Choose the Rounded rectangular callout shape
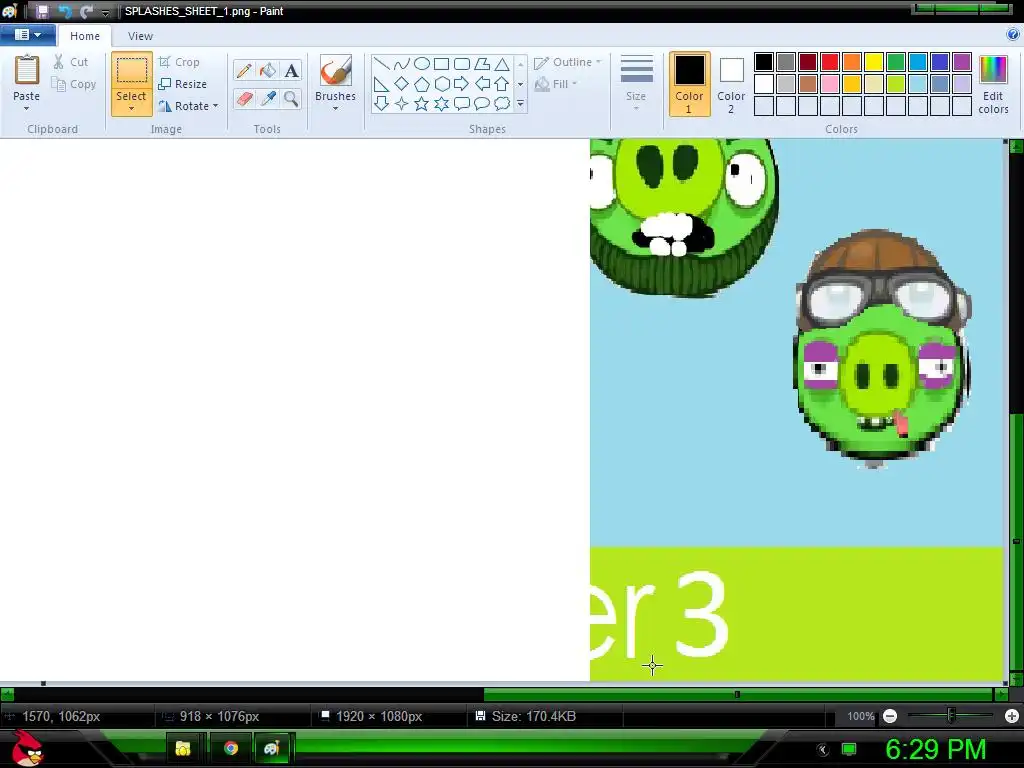Screen dimensions: 1024x768 [x=462, y=103]
